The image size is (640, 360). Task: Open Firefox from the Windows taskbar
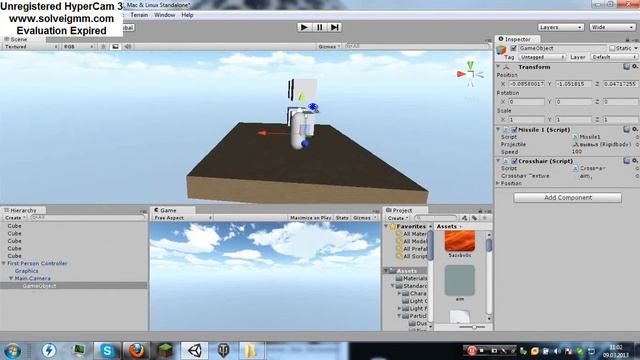(136, 351)
